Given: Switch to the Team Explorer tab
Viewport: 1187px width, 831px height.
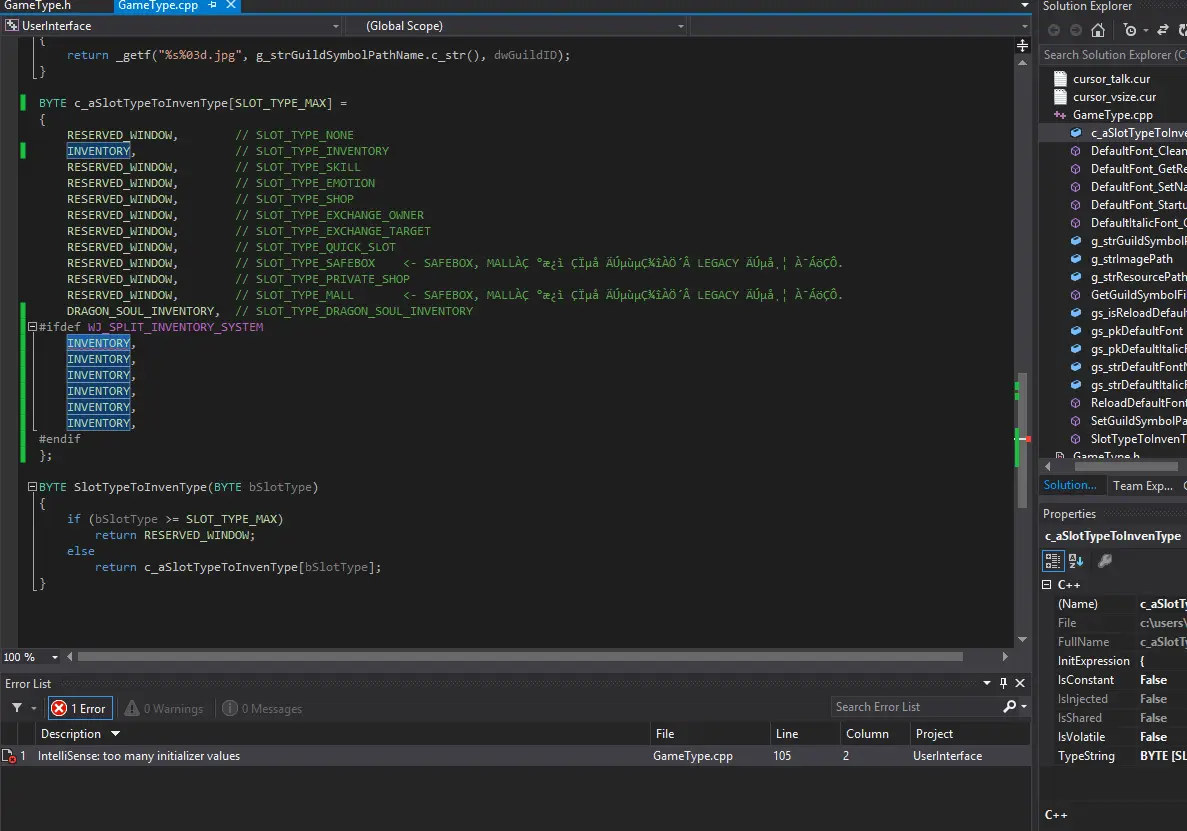Looking at the screenshot, I should pos(1142,486).
